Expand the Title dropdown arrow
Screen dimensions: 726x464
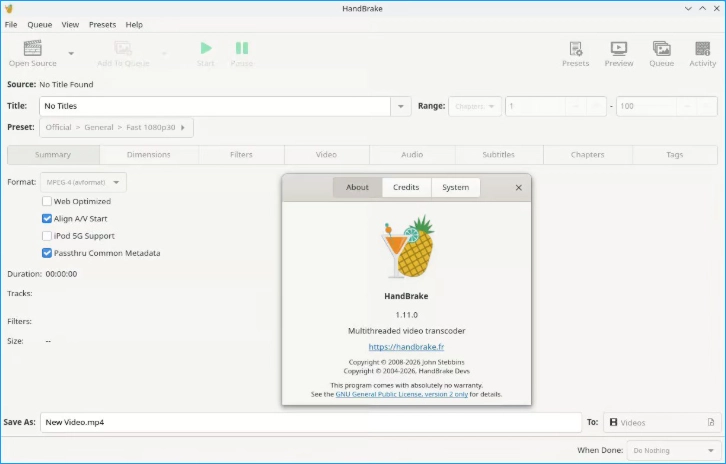[401, 107]
